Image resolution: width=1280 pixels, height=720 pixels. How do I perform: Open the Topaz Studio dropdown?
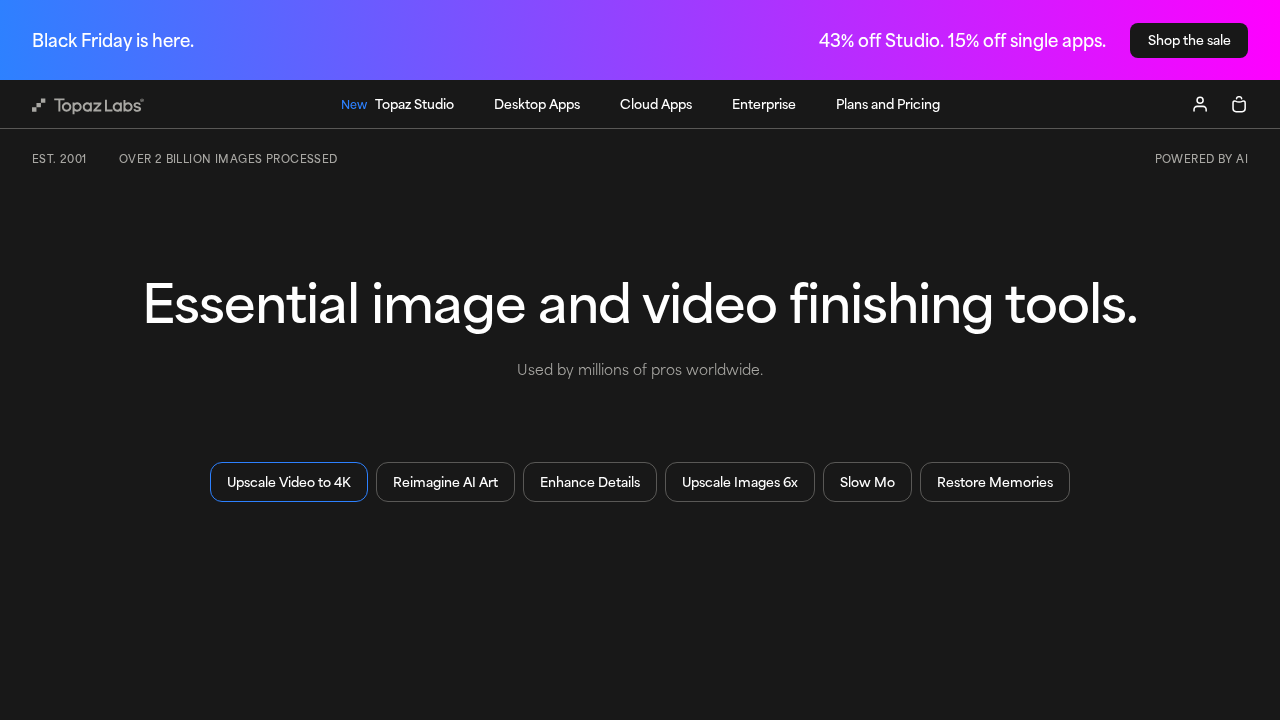(413, 103)
